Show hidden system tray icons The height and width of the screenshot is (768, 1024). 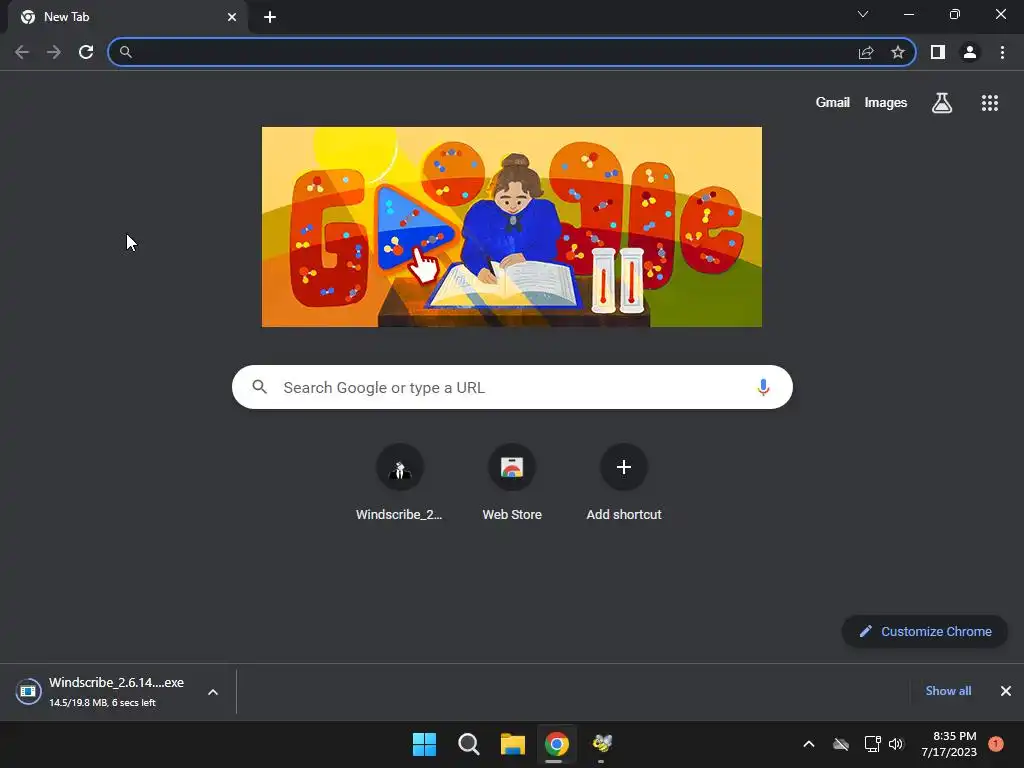[808, 744]
